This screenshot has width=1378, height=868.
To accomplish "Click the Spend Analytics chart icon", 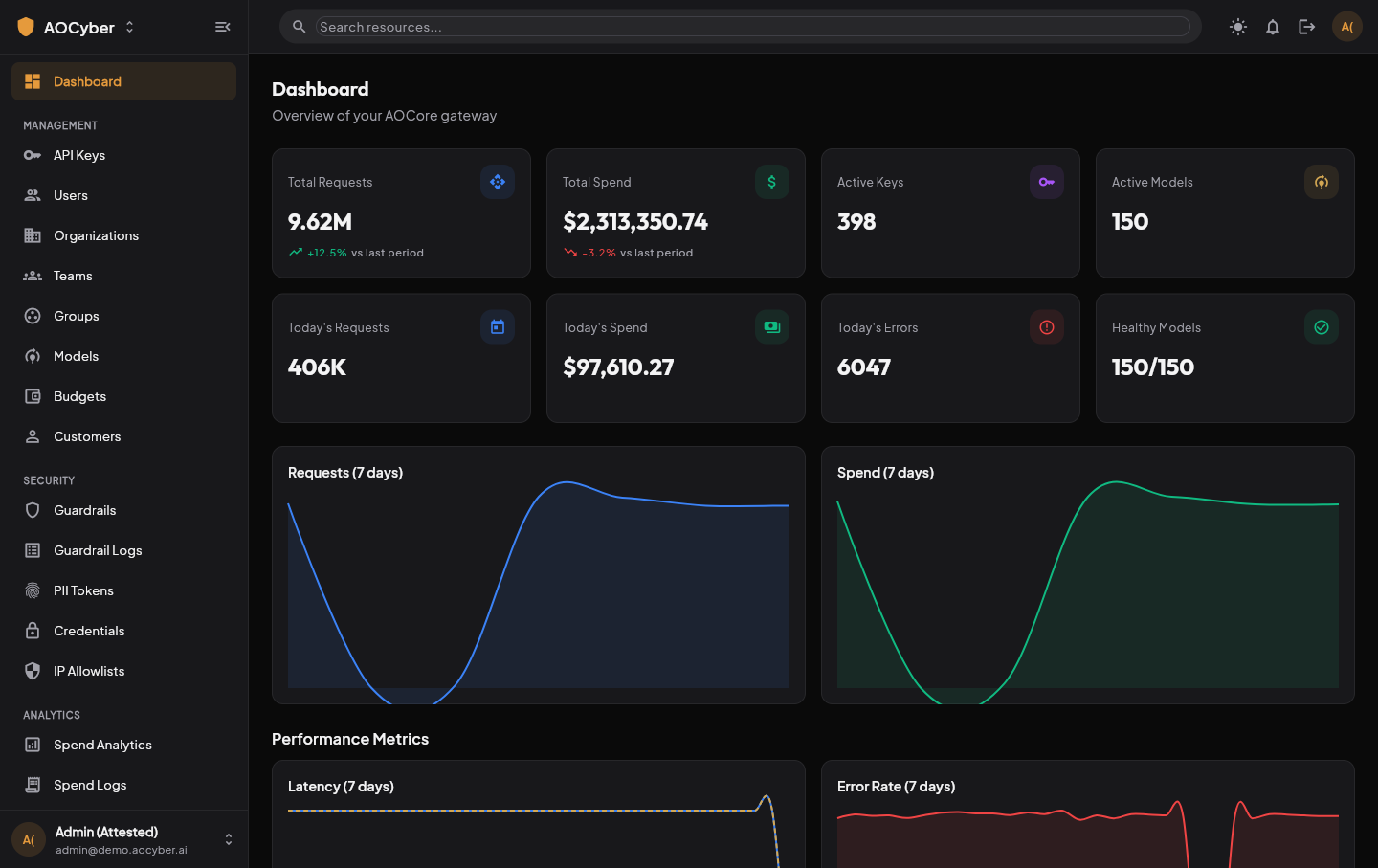I will tap(33, 745).
